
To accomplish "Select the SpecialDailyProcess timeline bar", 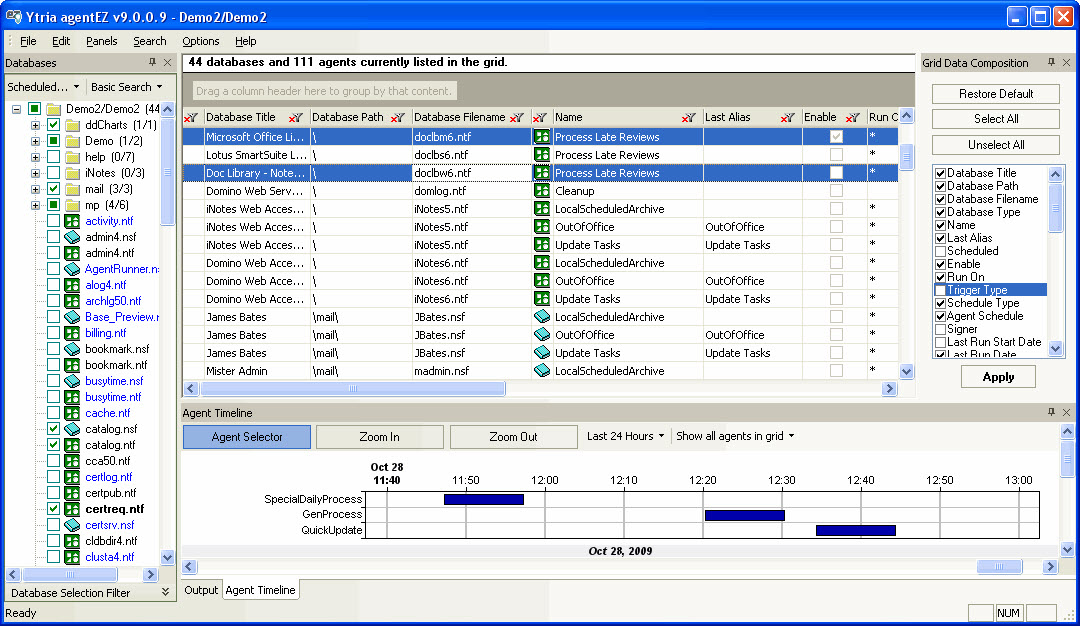I will [483, 499].
